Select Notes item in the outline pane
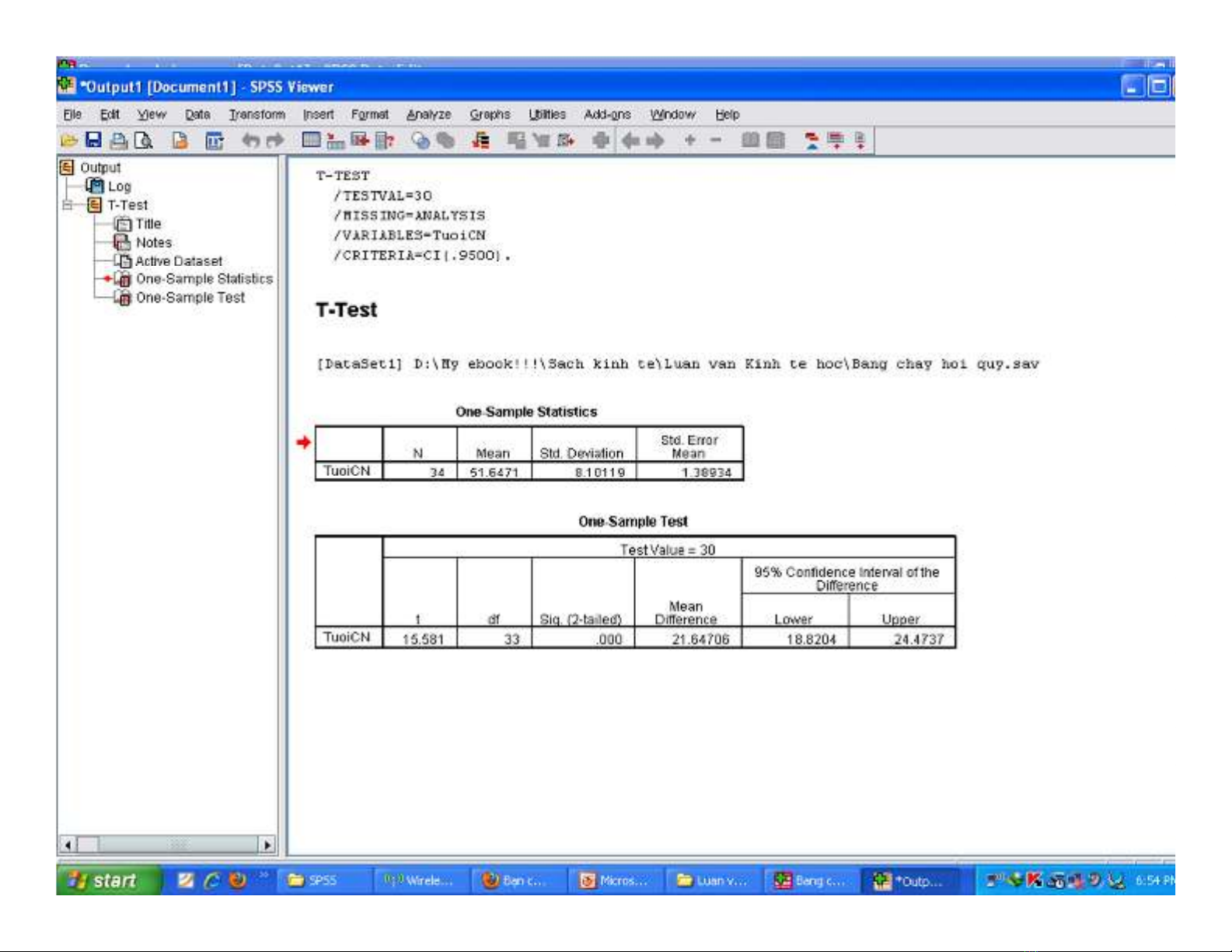 pos(153,242)
